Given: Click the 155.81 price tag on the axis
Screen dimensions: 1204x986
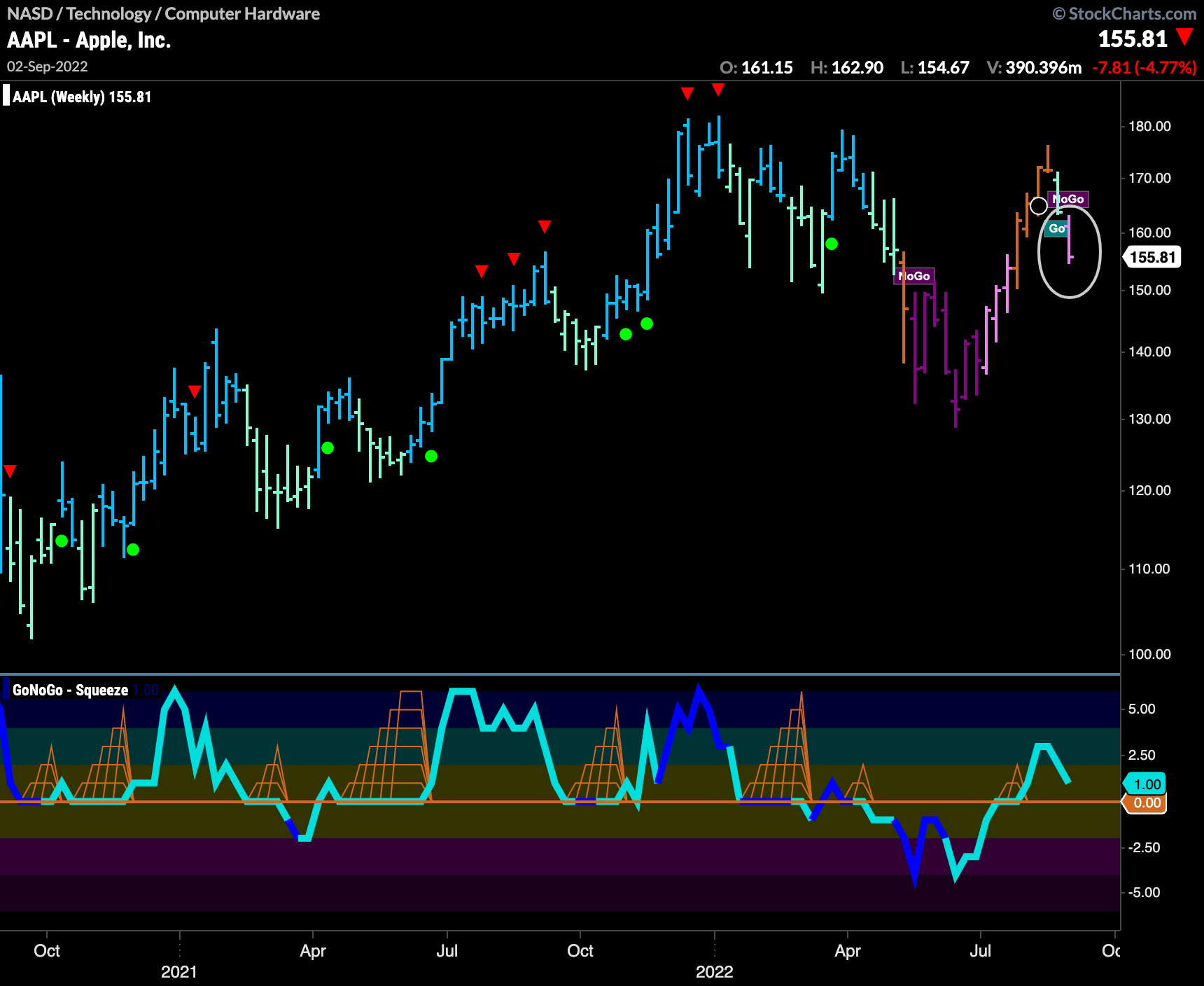Looking at the screenshot, I should (1152, 257).
